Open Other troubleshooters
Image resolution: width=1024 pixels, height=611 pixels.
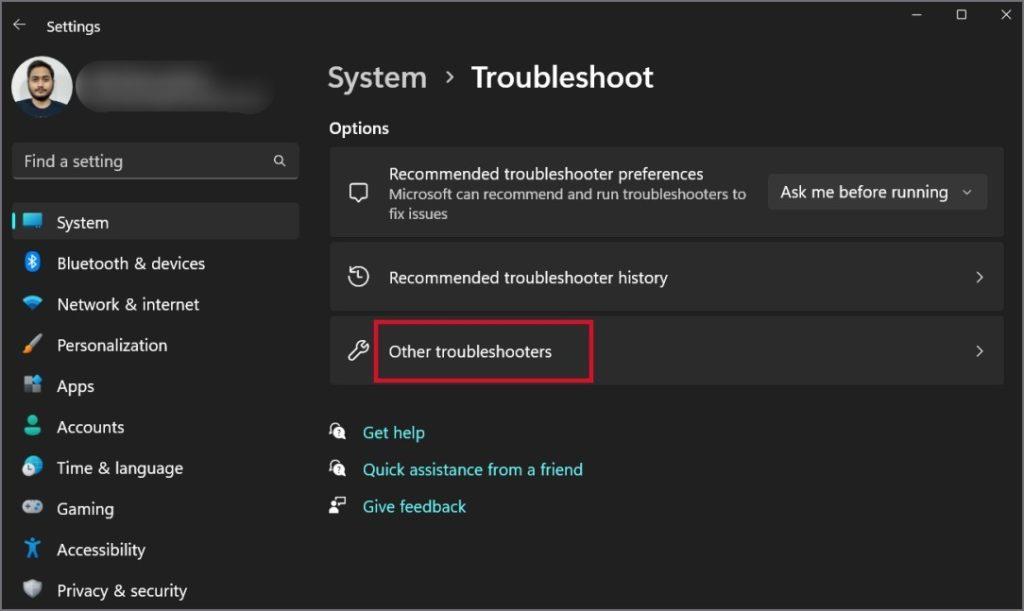point(666,351)
